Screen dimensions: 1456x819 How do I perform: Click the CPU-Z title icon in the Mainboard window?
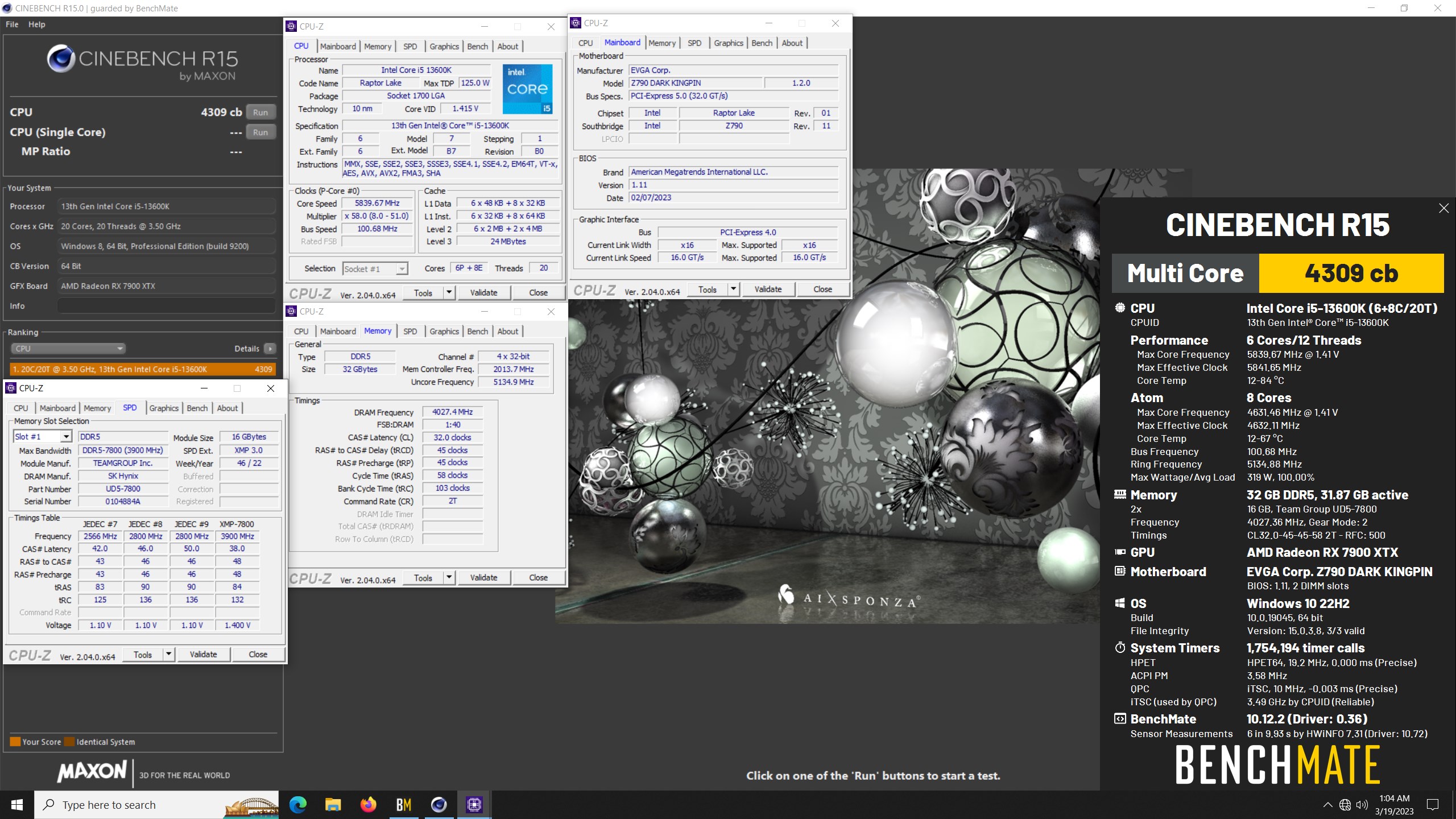point(576,23)
